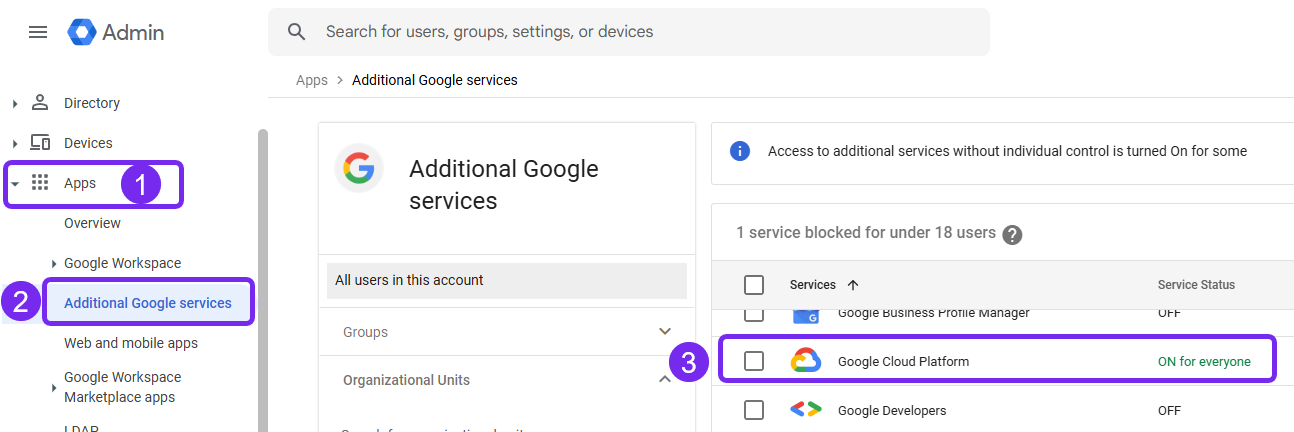Click the Google Cloud Platform icon
Image resolution: width=1294 pixels, height=432 pixels.
tap(806, 361)
